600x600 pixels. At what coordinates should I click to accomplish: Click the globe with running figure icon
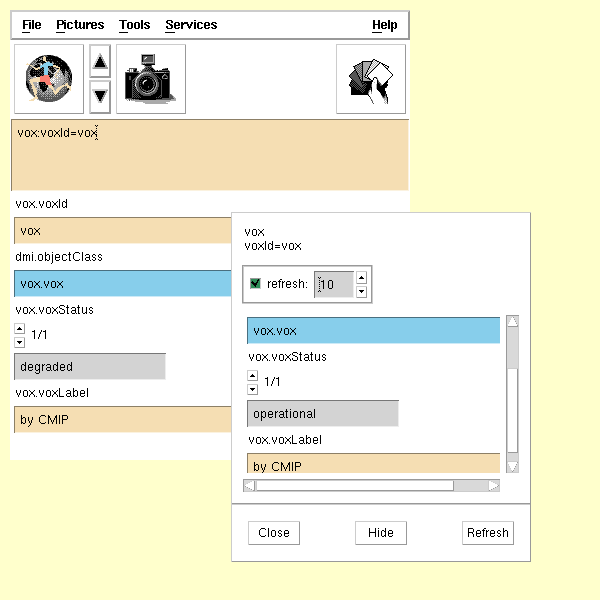49,79
